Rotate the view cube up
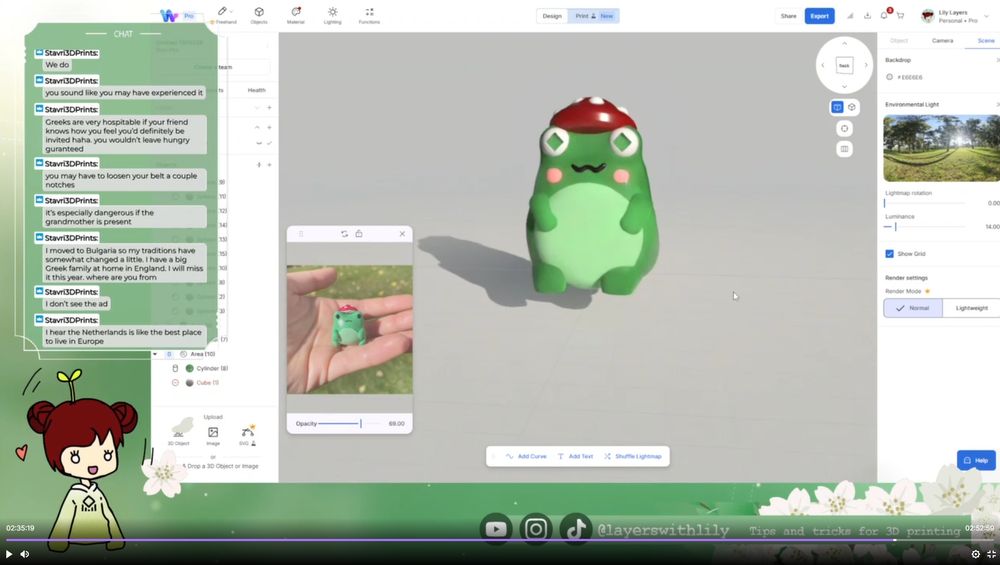 pyautogui.click(x=844, y=43)
